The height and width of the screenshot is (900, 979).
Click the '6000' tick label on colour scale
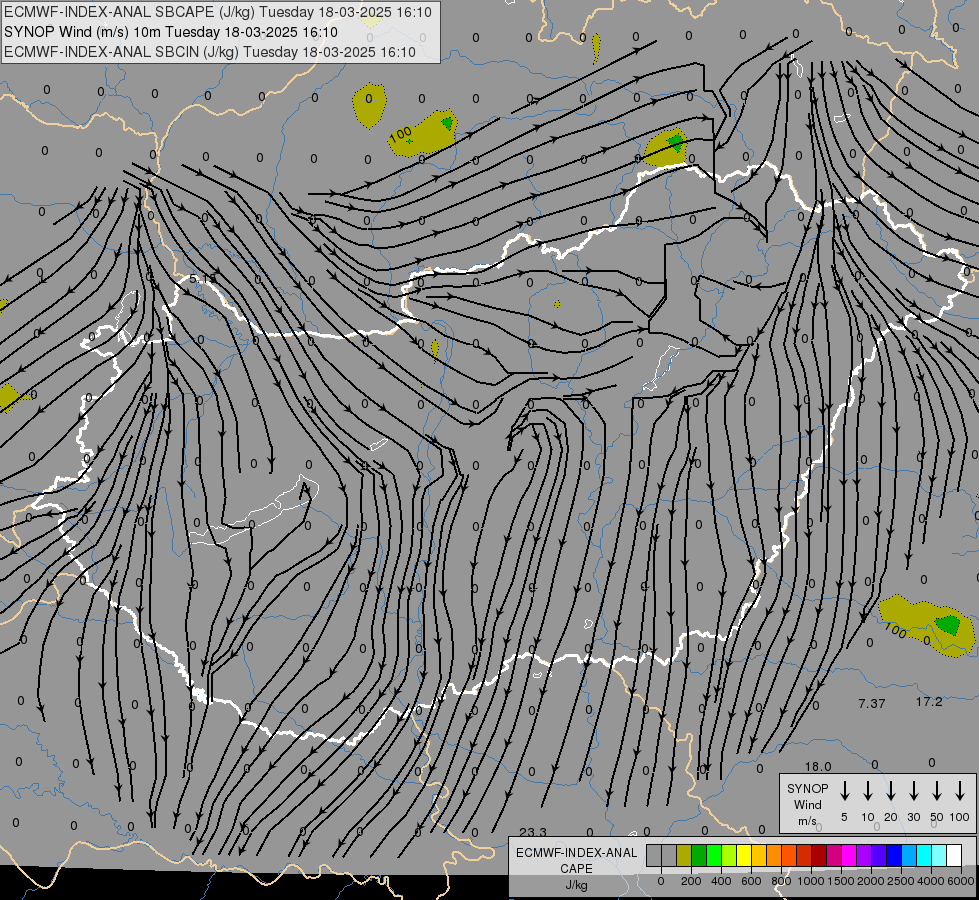click(960, 881)
